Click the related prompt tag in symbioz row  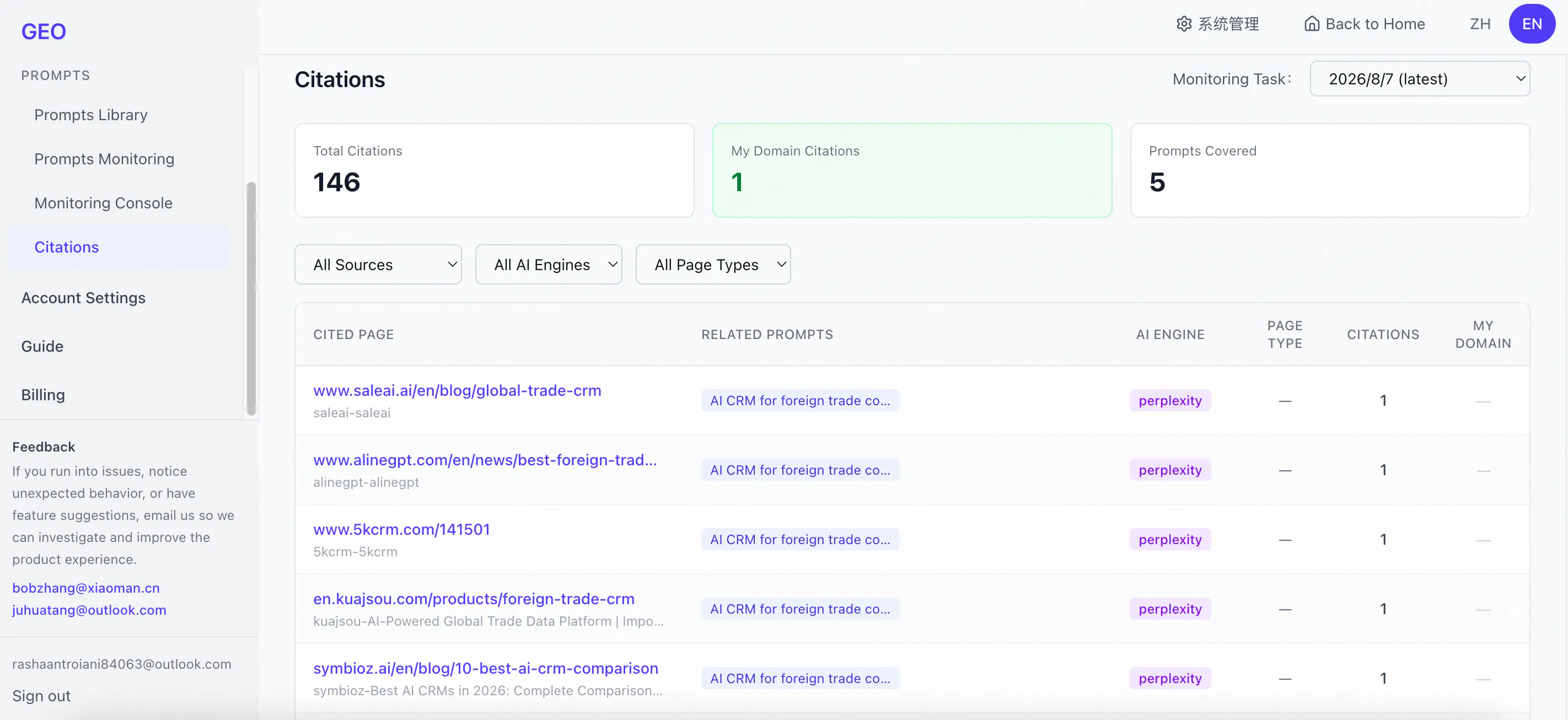coord(800,678)
